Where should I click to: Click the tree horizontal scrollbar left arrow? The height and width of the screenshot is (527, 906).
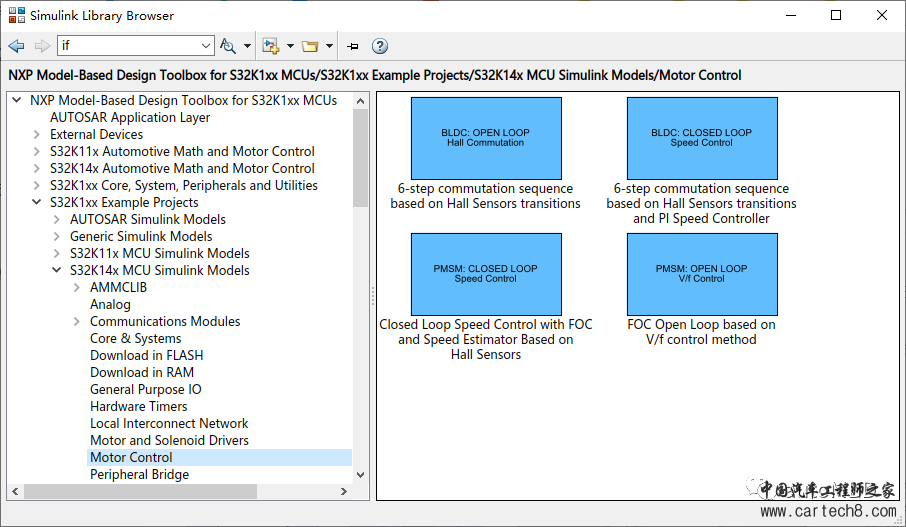tap(16, 492)
